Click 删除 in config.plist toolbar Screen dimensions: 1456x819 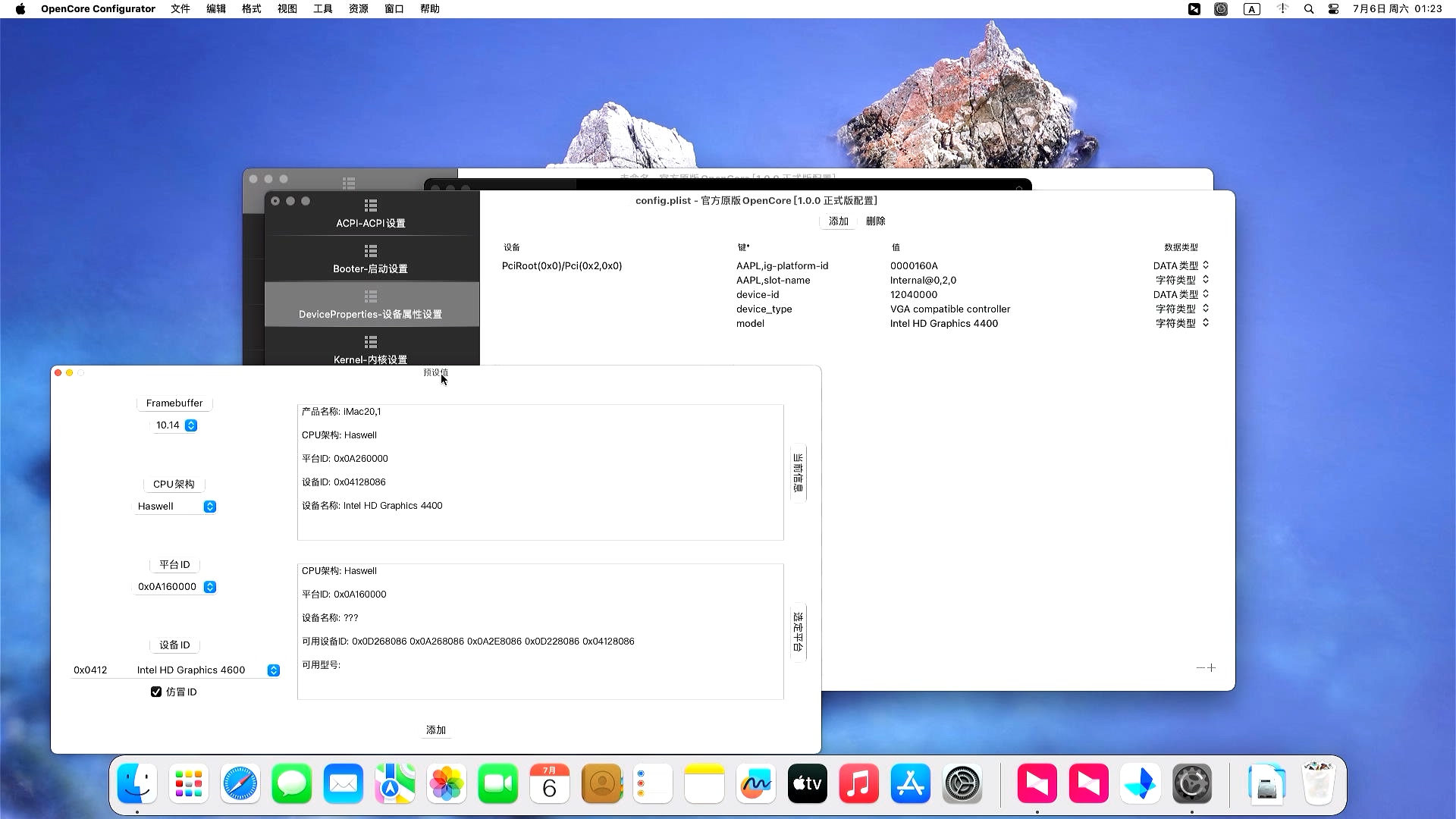tap(876, 221)
